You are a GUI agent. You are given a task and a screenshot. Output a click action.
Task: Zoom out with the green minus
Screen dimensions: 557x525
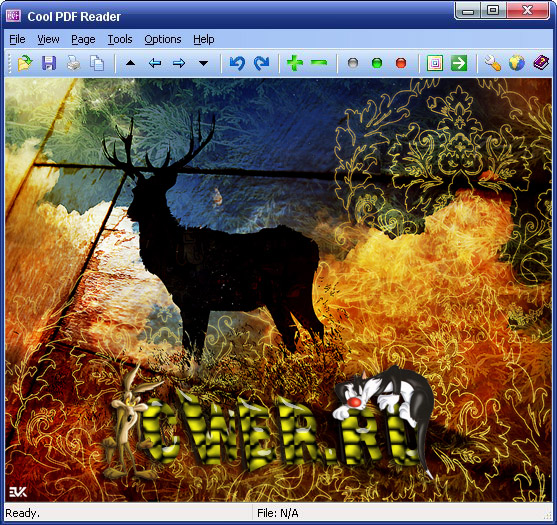319,63
